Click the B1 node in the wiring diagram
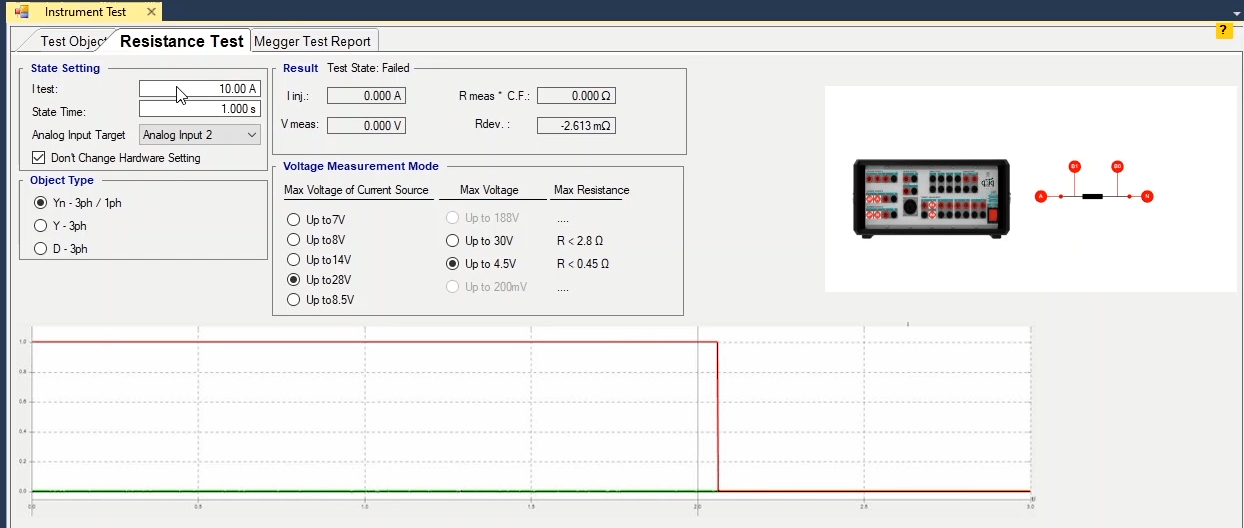This screenshot has width=1244, height=528. (1074, 166)
